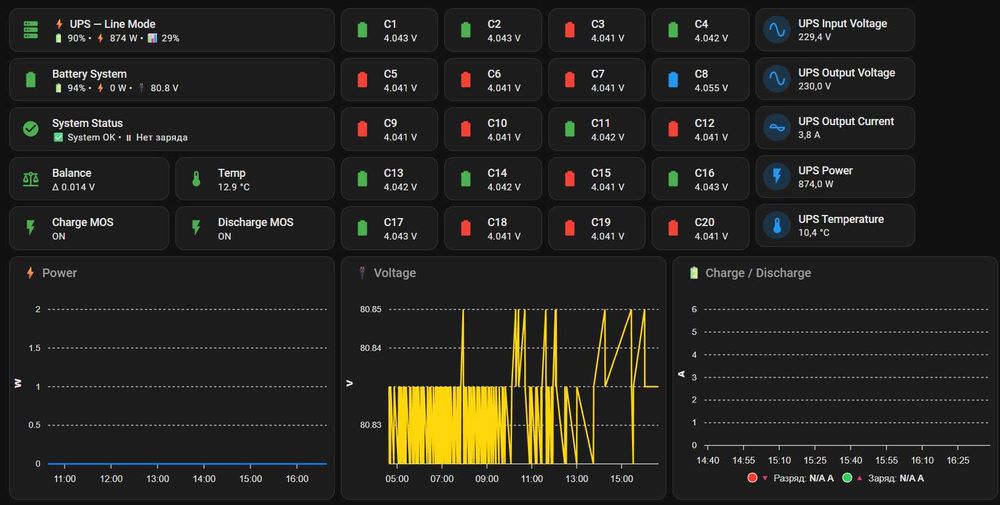Open the C1 cell voltage tile
The image size is (1000, 505).
[389, 30]
